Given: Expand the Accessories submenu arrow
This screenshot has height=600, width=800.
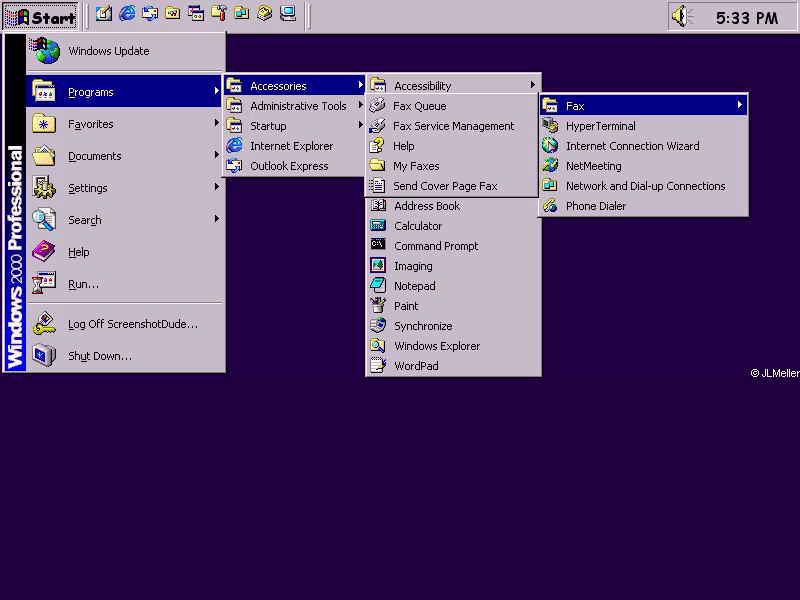Looking at the screenshot, I should pyautogui.click(x=360, y=85).
